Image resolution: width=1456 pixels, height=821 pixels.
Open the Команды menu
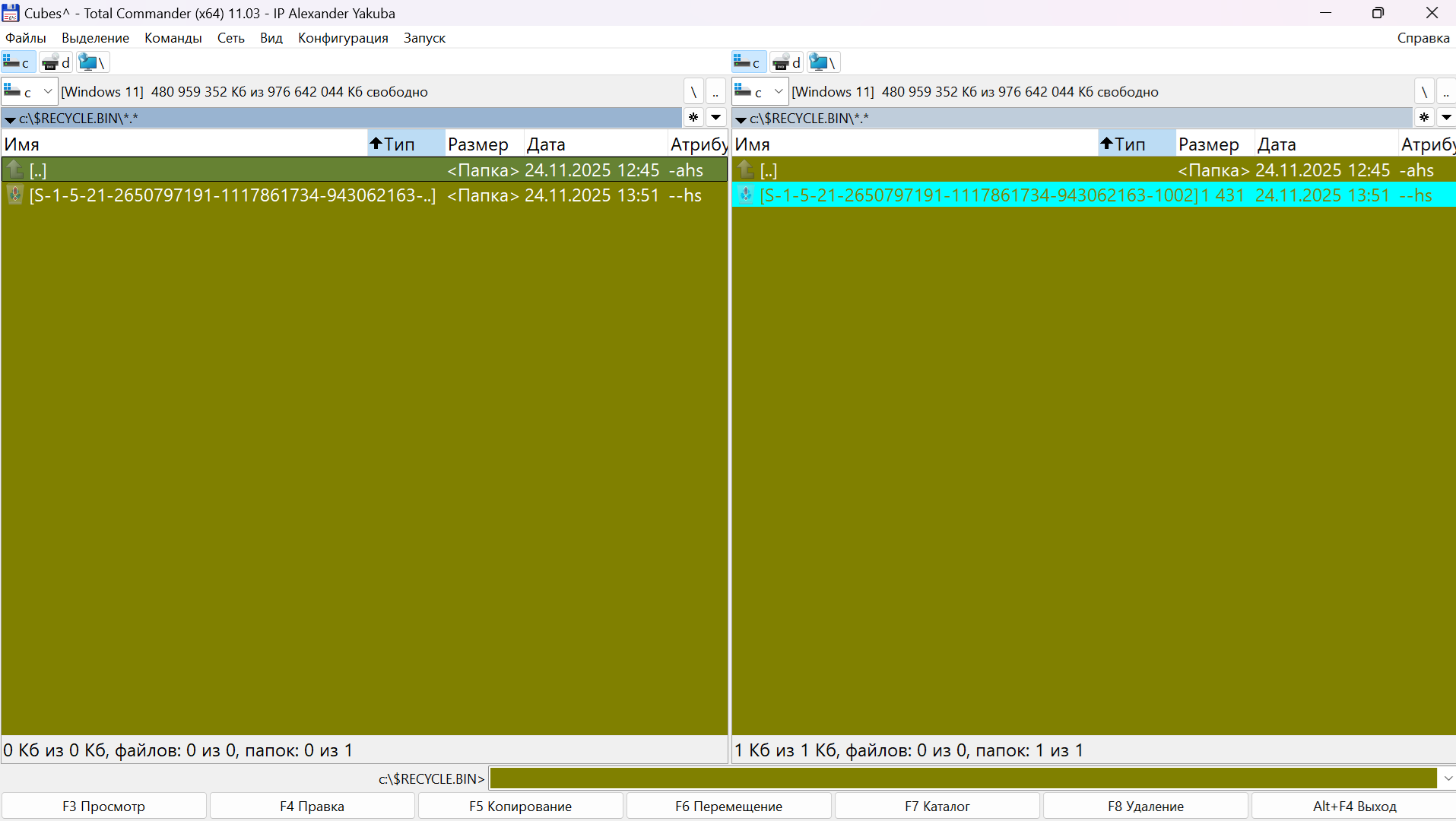tap(173, 38)
